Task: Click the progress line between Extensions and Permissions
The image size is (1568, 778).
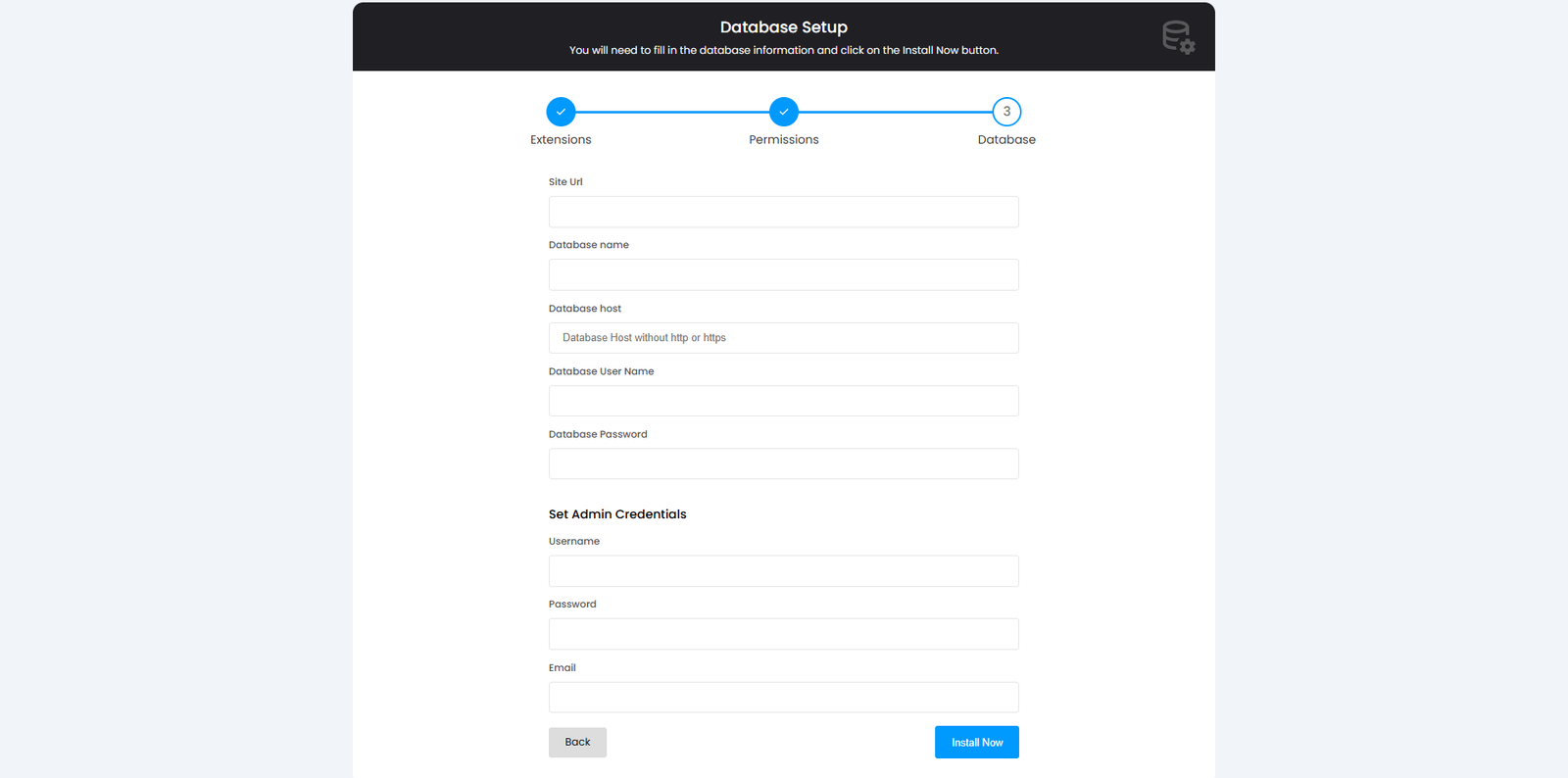Action: (672, 112)
